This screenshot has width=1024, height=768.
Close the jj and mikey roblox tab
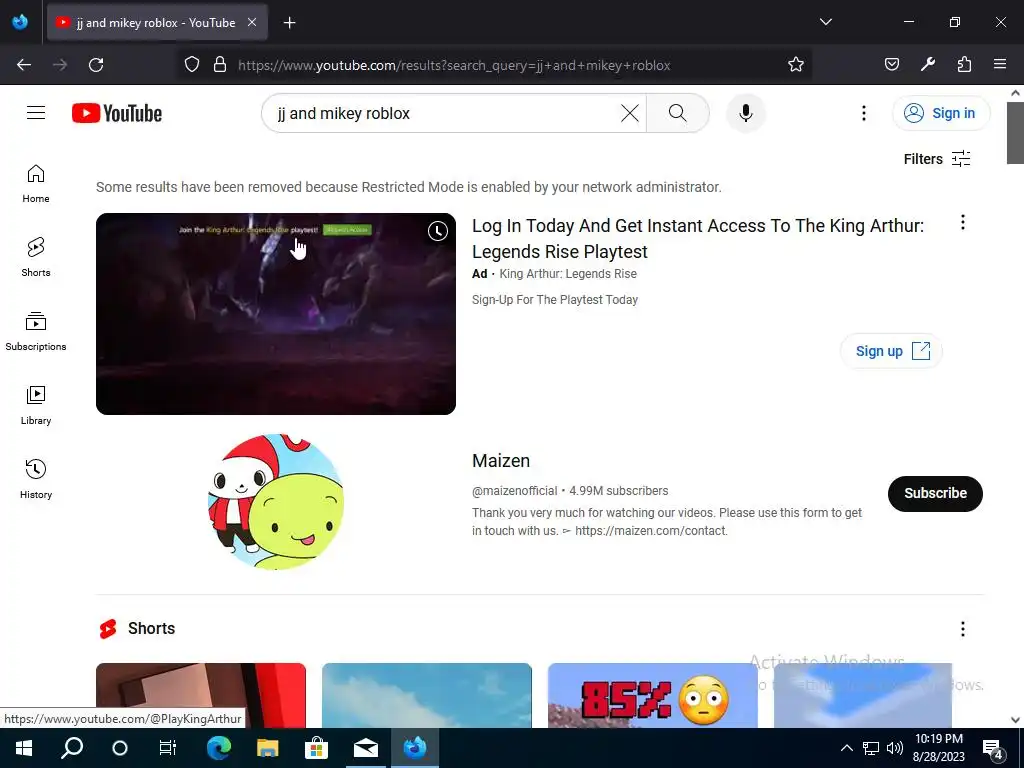click(252, 22)
